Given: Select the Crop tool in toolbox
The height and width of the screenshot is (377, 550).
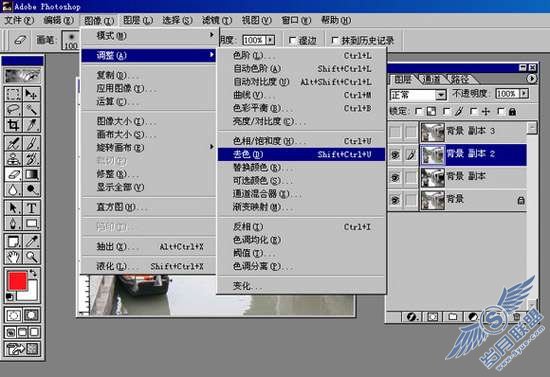Looking at the screenshot, I should coord(13,125).
